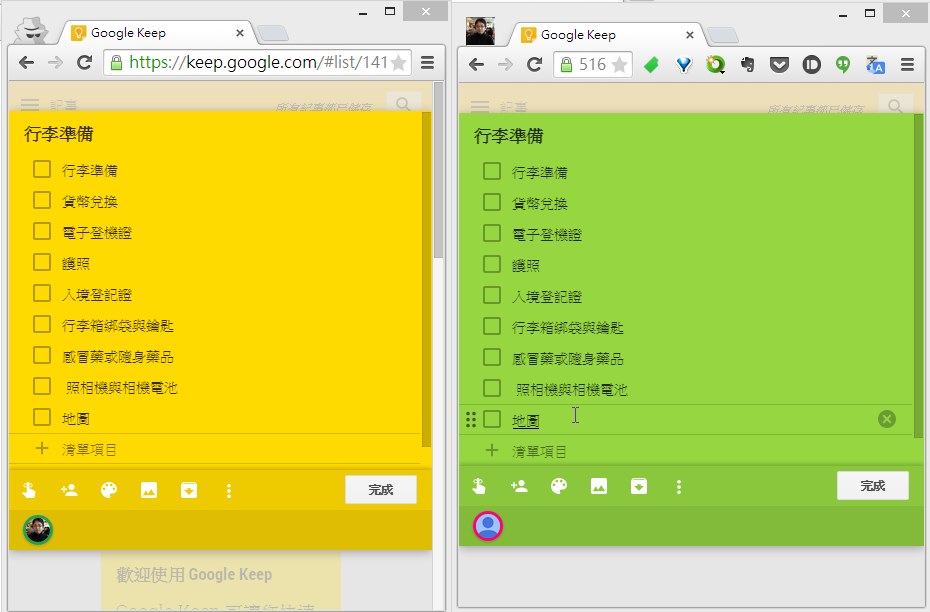The image size is (930, 612).
Task: Reload the page in right browser window
Action: click(x=534, y=64)
